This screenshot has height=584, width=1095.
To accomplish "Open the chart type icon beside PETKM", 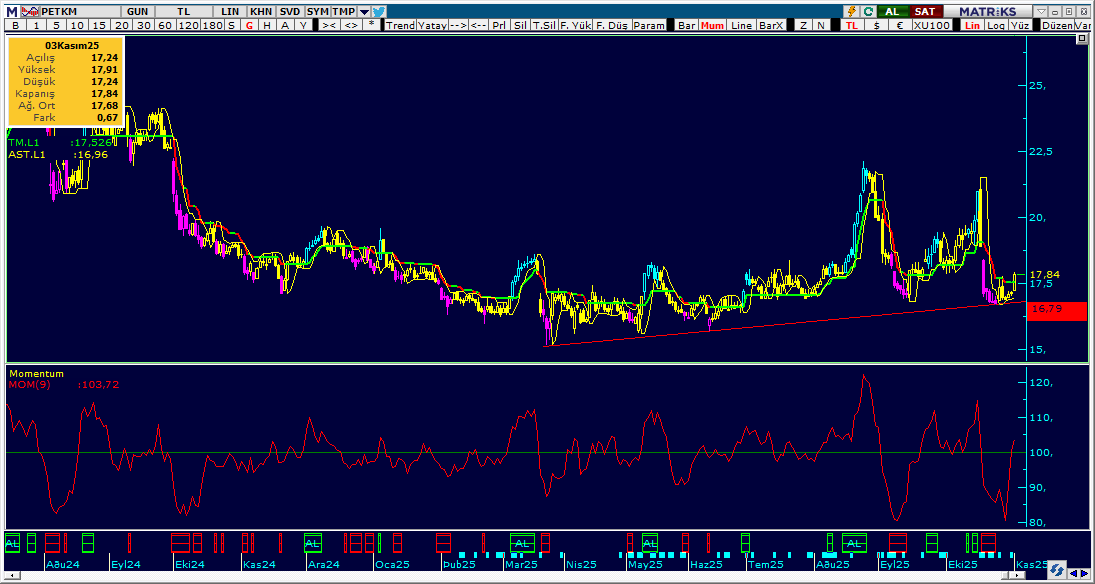I will click(x=30, y=11).
